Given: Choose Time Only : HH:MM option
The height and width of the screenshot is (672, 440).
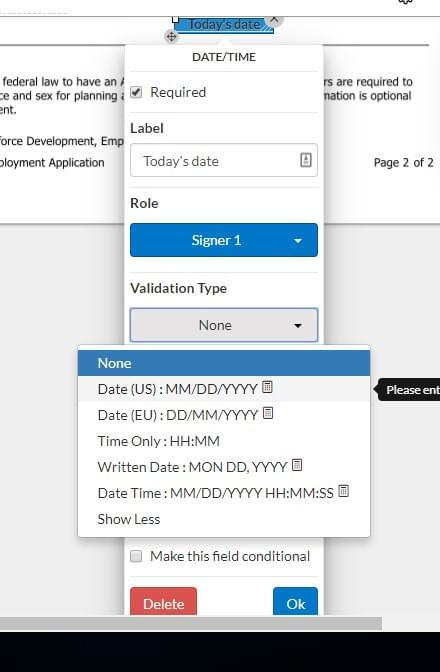Looking at the screenshot, I should pyautogui.click(x=224, y=441).
